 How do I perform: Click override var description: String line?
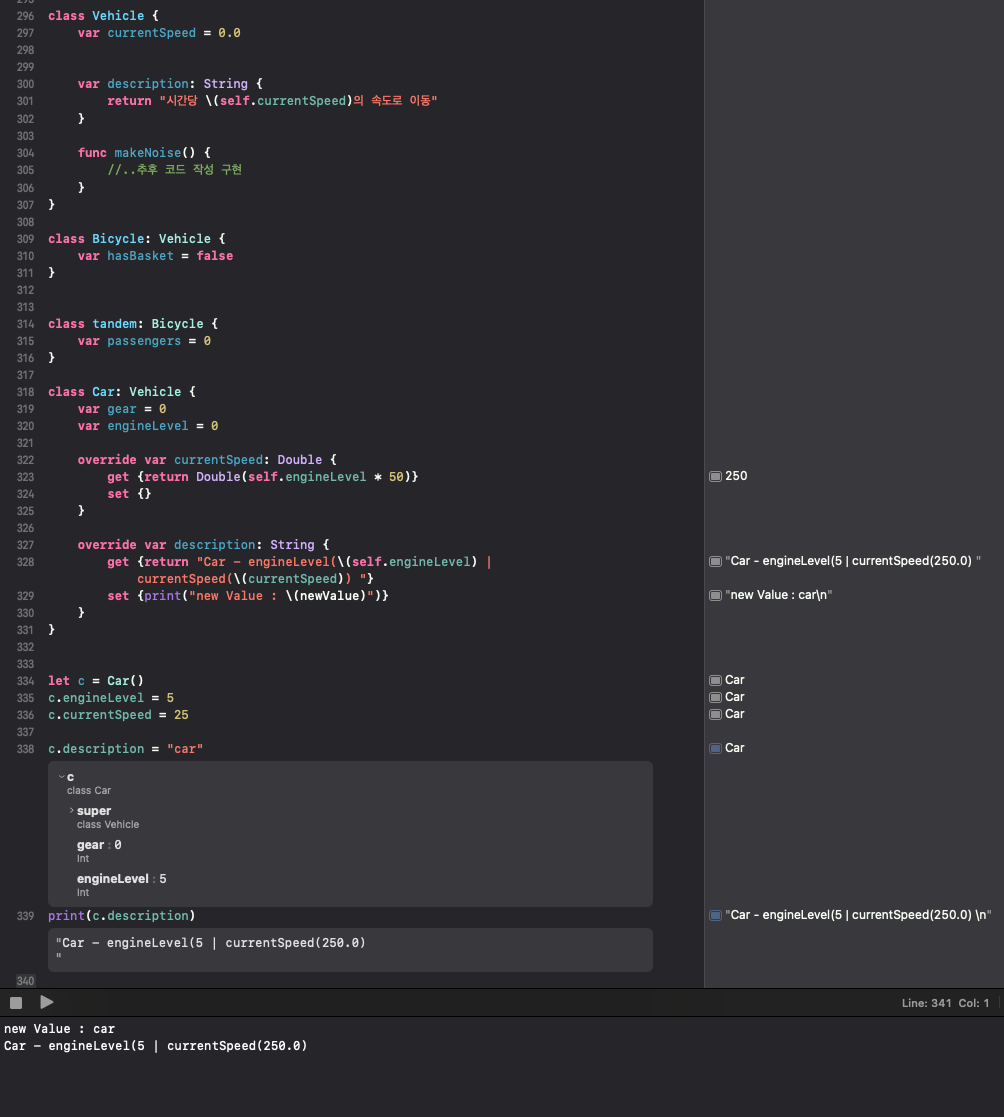[x=203, y=545]
